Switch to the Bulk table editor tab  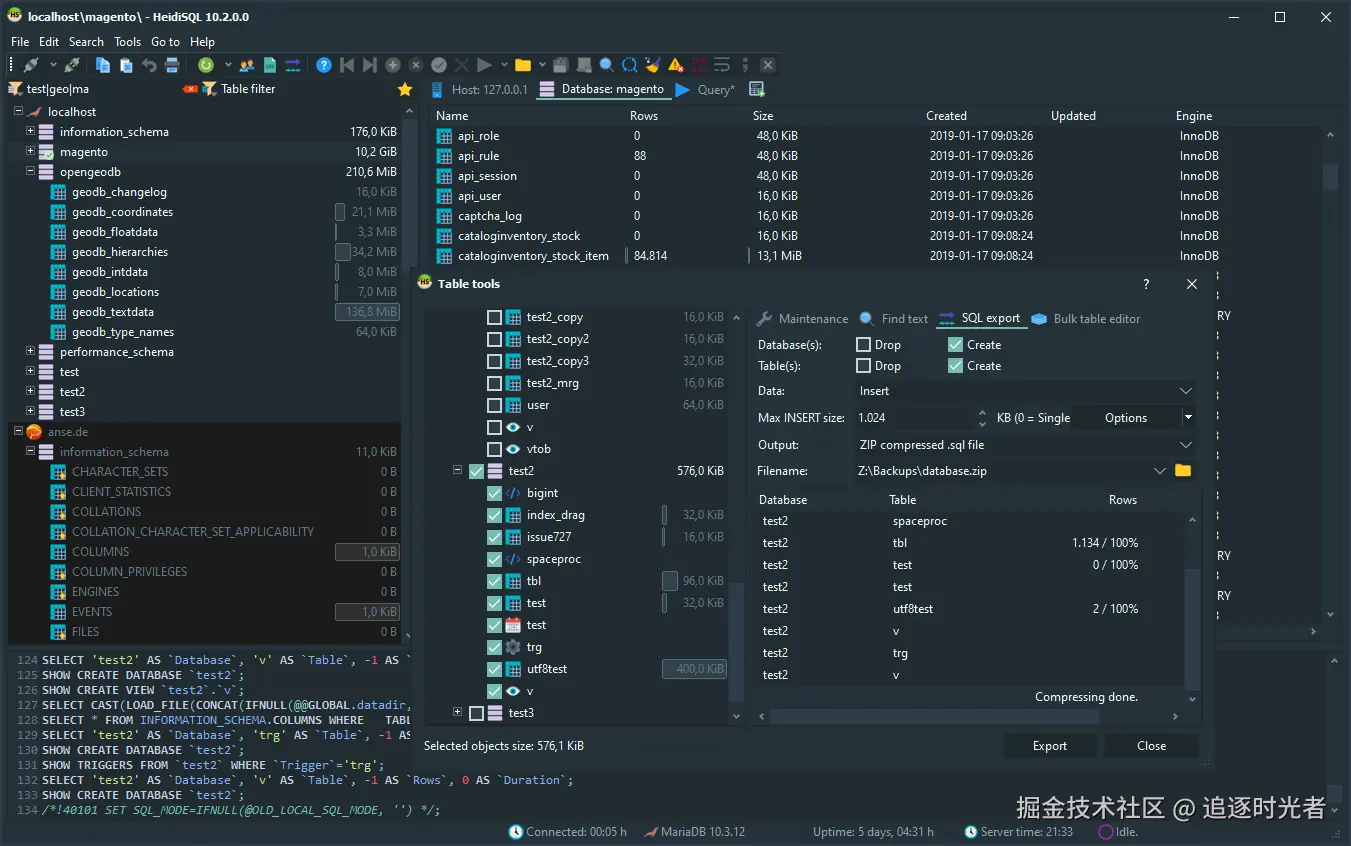1086,319
